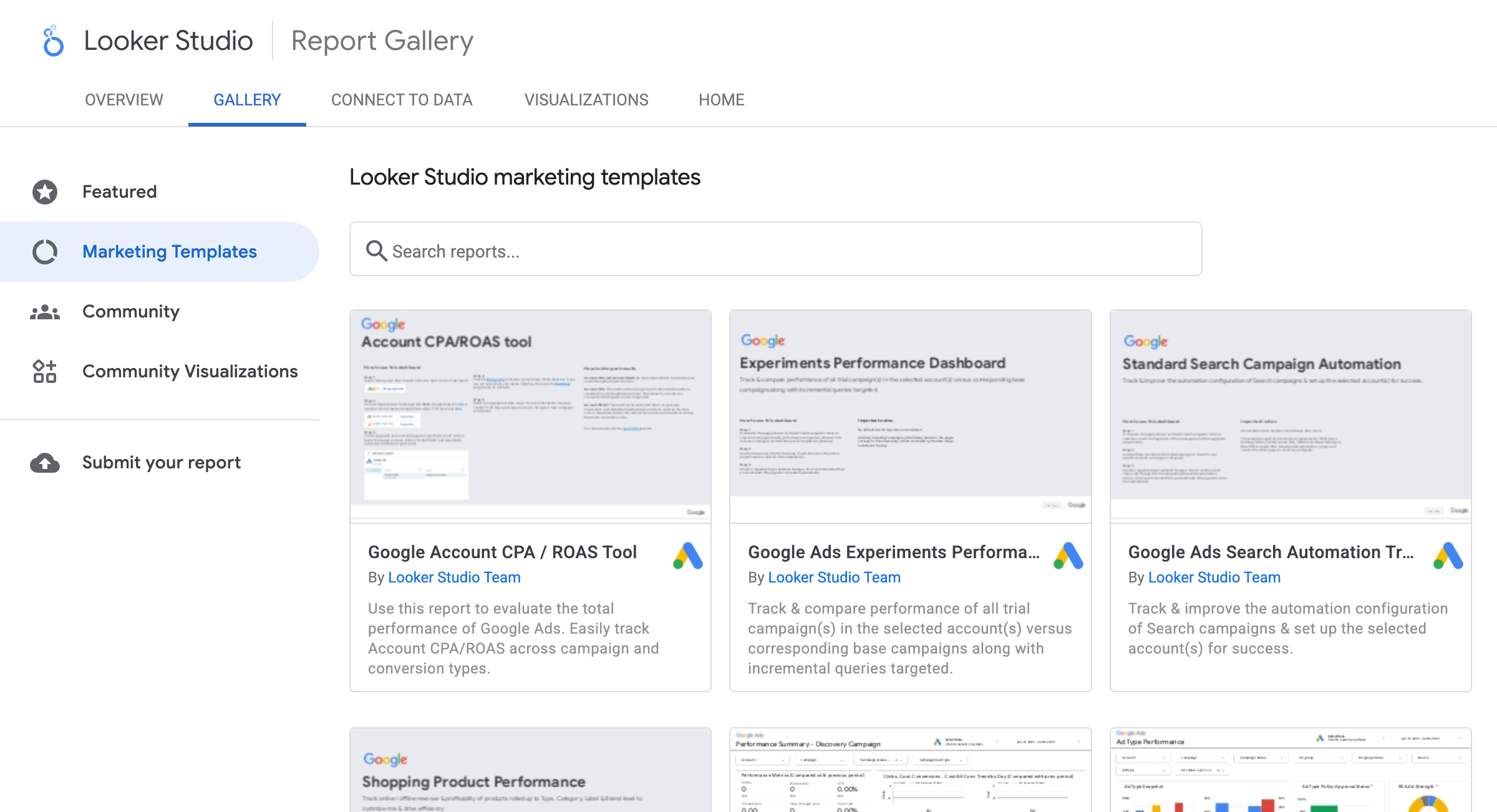Open the Connect to Data tab
The width and height of the screenshot is (1497, 812).
pyautogui.click(x=402, y=100)
